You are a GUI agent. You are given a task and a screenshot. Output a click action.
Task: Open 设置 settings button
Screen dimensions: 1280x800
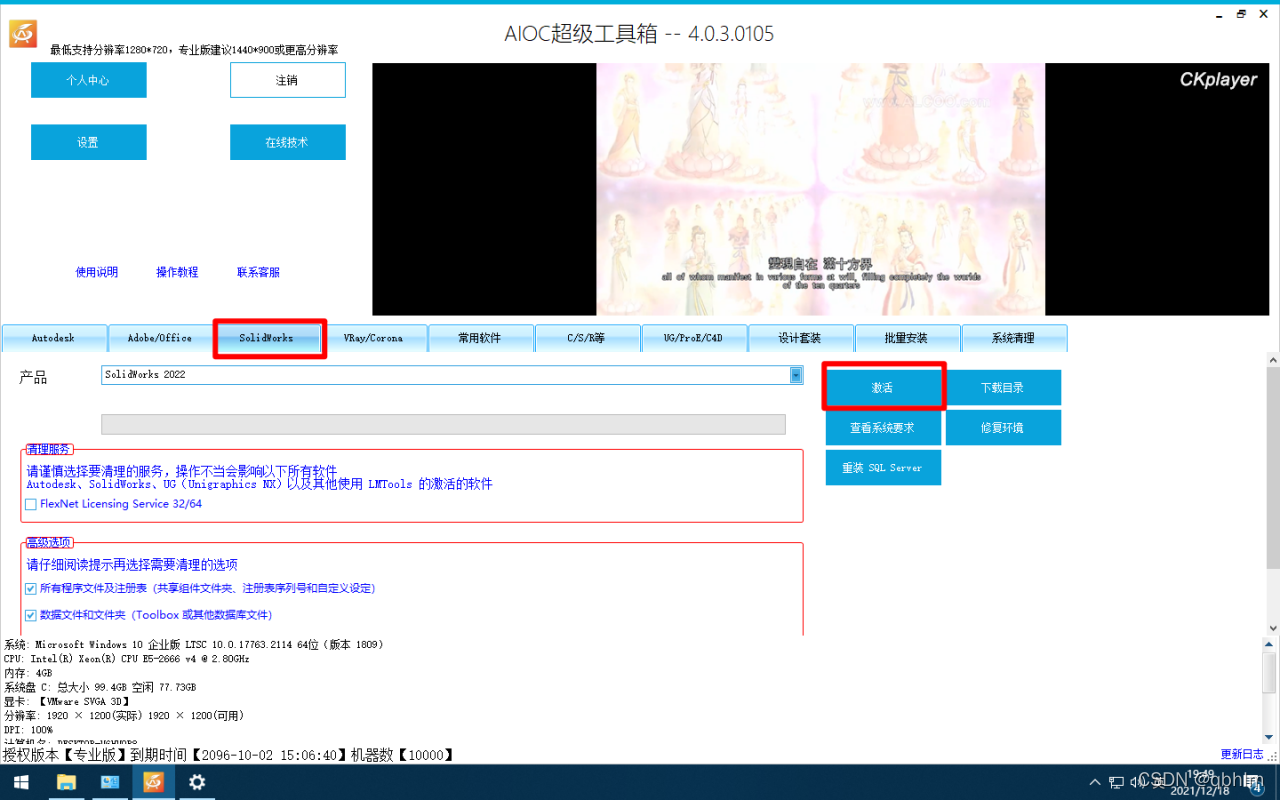88,142
